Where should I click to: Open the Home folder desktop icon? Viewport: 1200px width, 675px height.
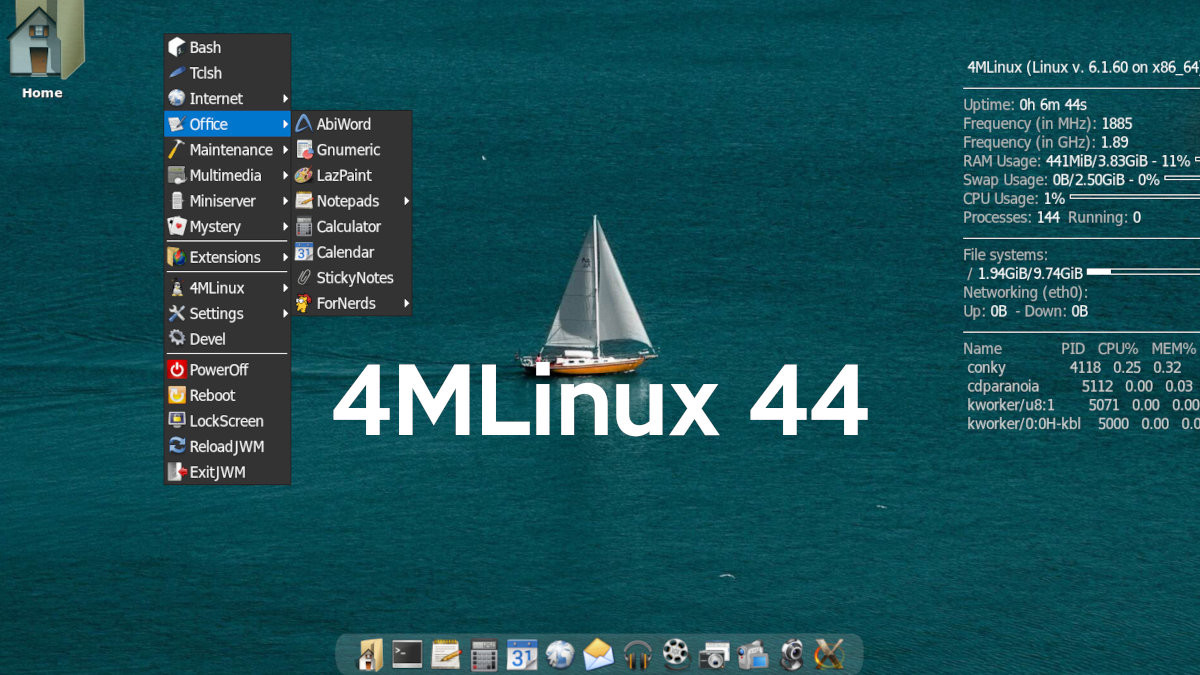click(x=43, y=50)
